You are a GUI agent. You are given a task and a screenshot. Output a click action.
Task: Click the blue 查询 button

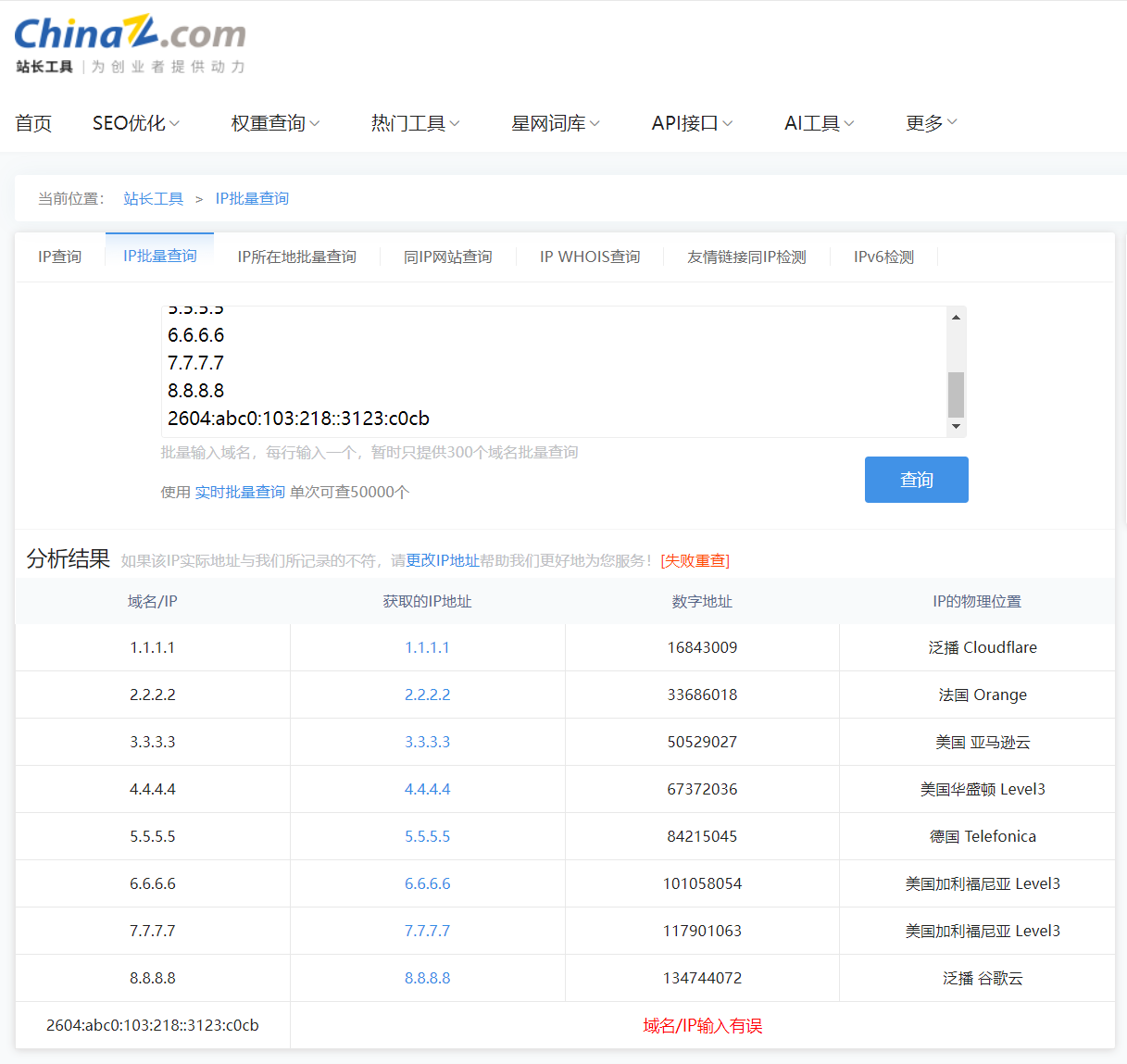click(x=917, y=480)
